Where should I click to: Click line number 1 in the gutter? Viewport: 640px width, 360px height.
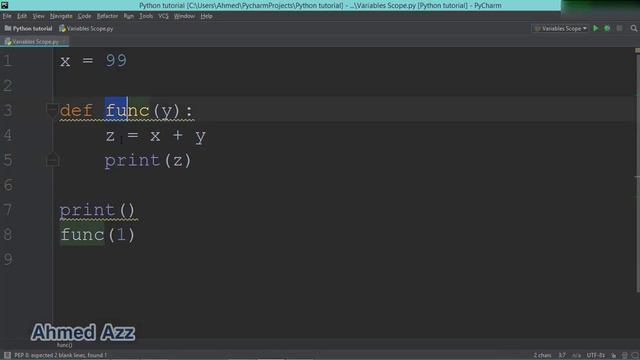point(7,61)
